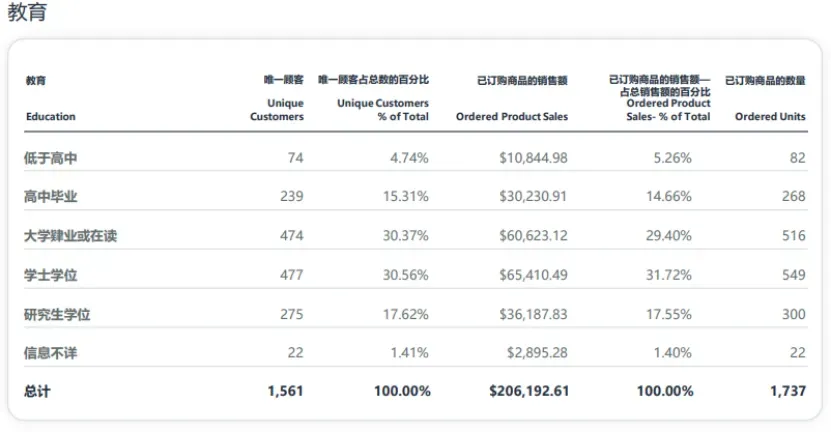Click the total ordered units 1,737

tap(788, 391)
